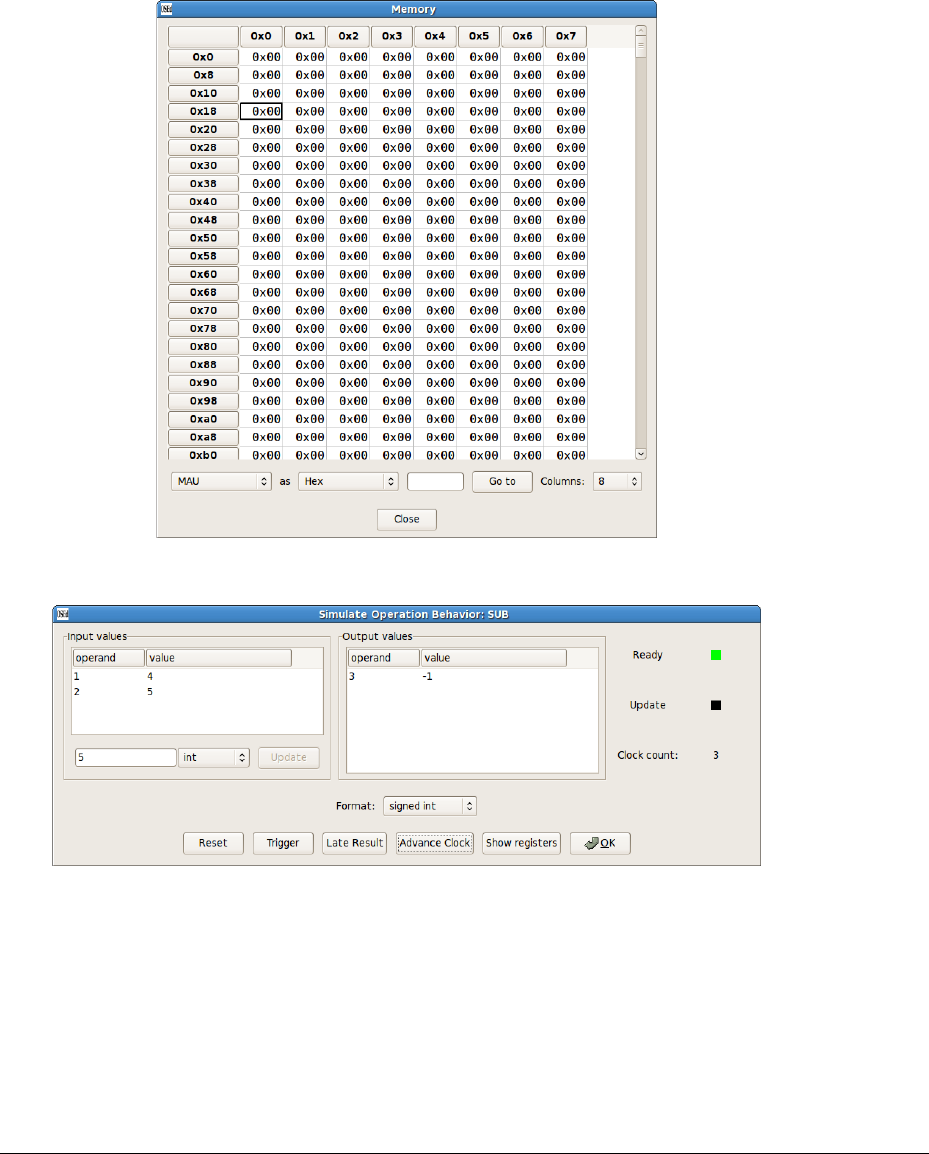Open the MAU unit dropdown
This screenshot has height=1154, width=929.
click(x=222, y=481)
